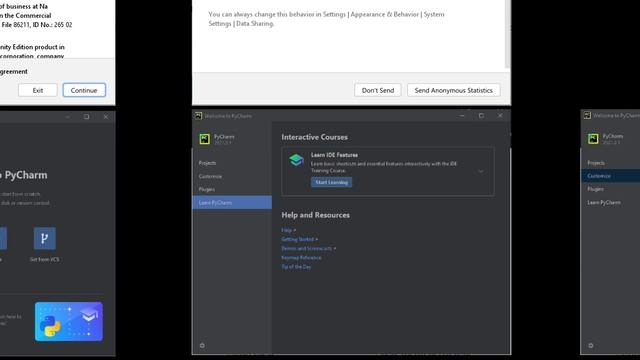Click Continue in the agreement dialog
Viewport: 640px width, 360px height.
click(x=84, y=90)
